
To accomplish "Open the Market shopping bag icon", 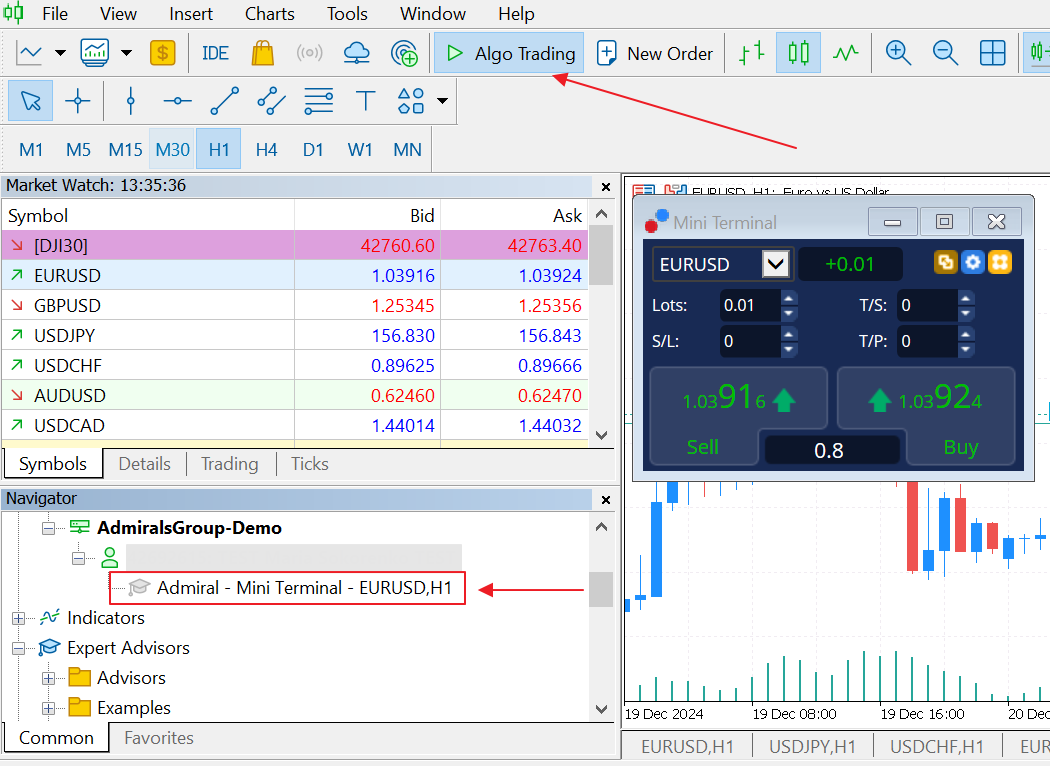I will pos(262,53).
